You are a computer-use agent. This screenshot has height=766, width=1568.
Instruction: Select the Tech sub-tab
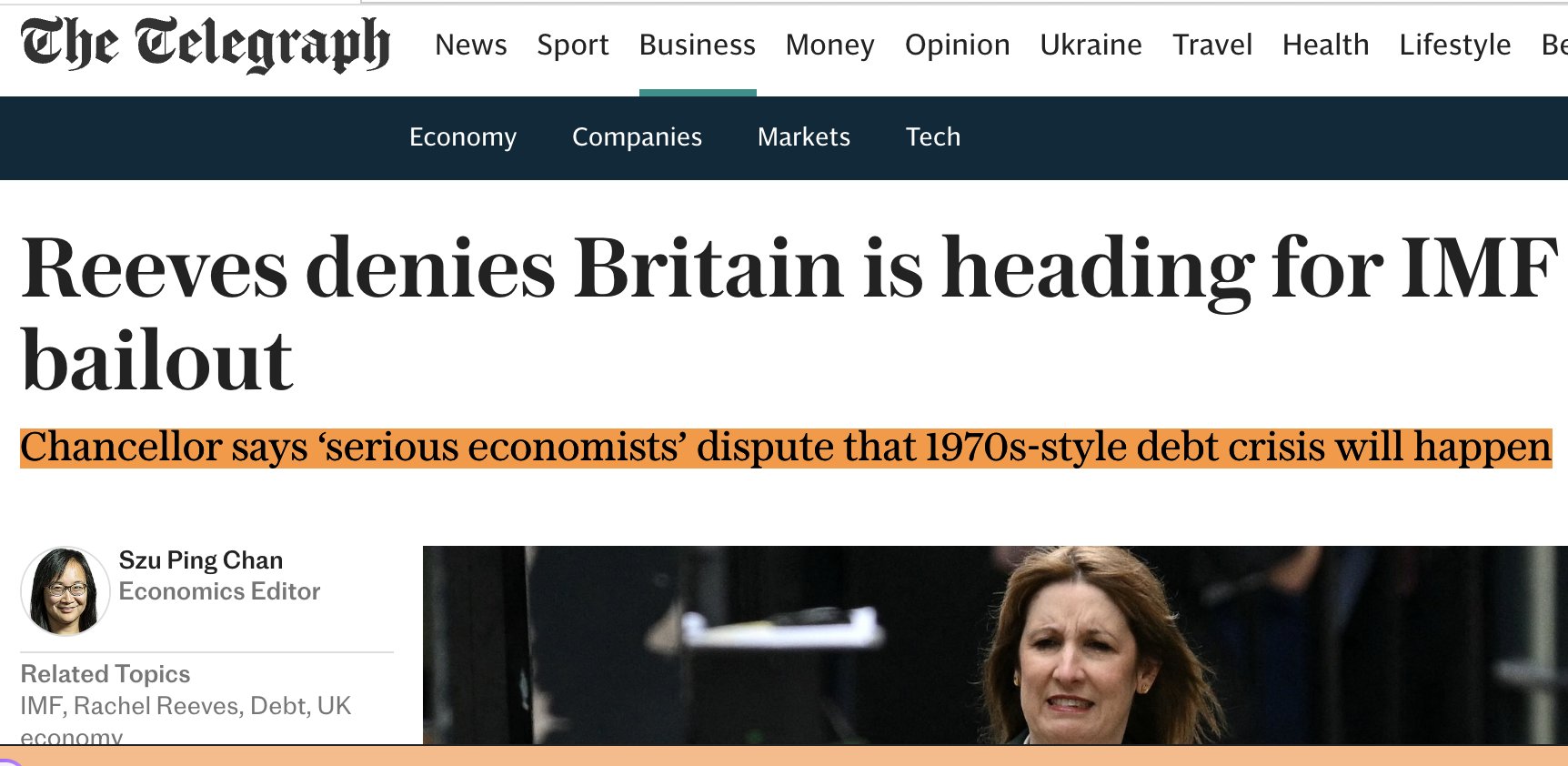[932, 136]
